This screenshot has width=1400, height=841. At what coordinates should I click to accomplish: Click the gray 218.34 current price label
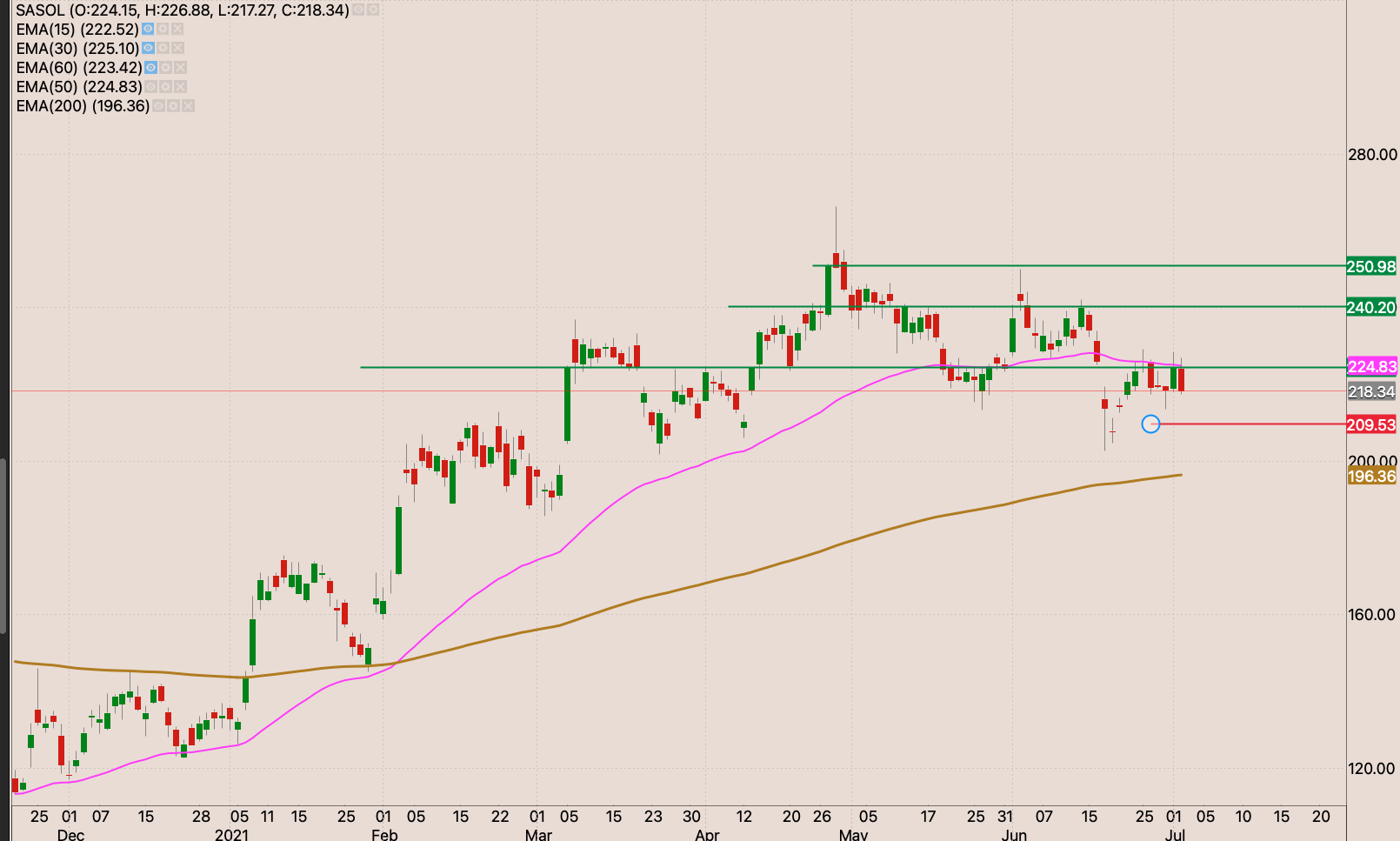tap(1371, 391)
